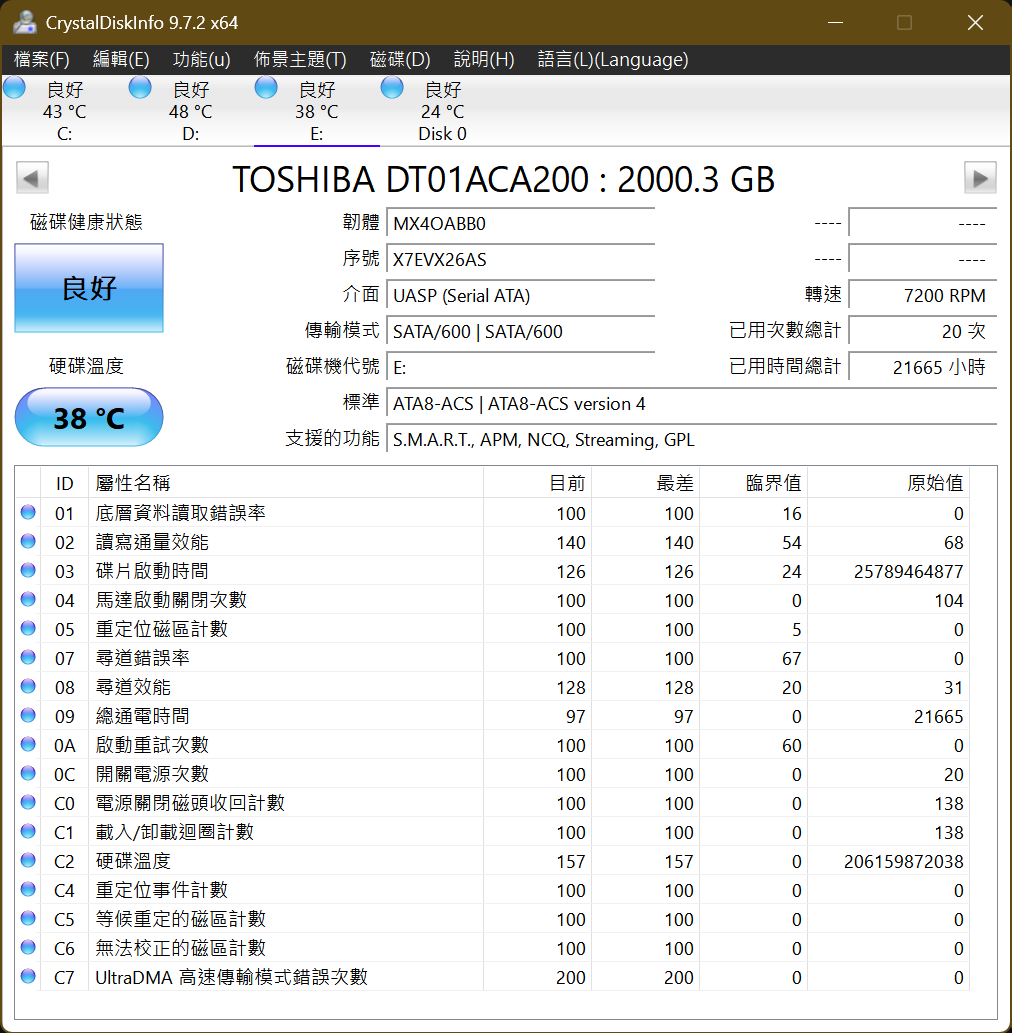Click the transfer mode SATA/600 field
Image resolution: width=1012 pixels, height=1033 pixels.
coord(520,331)
